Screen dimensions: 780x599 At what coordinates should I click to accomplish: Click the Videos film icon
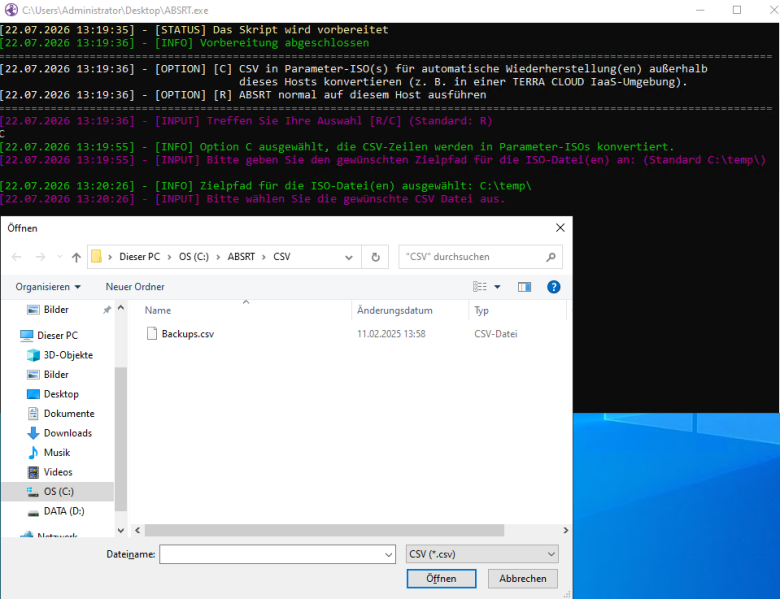(33, 472)
